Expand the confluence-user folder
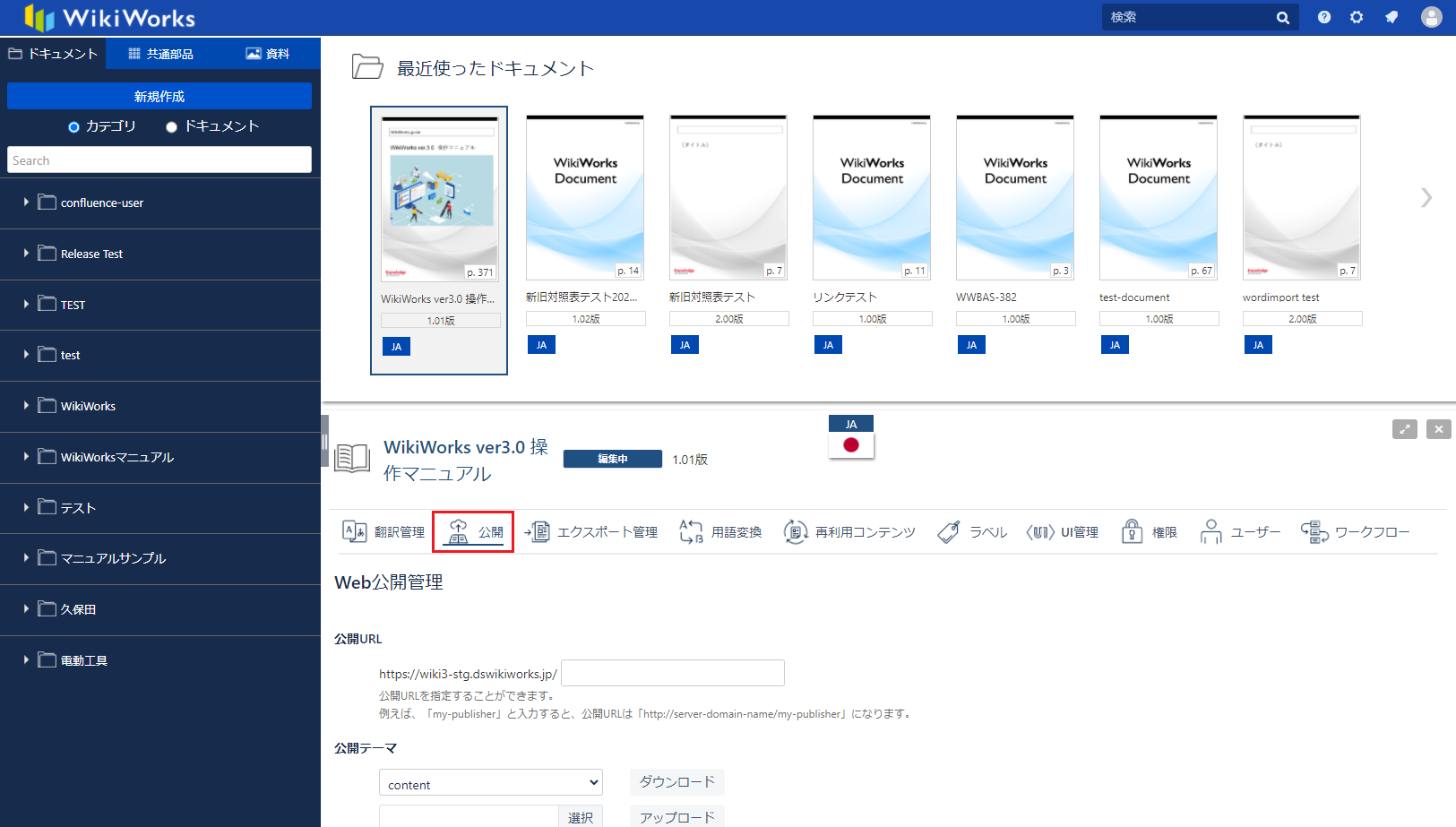This screenshot has width=1456, height=827. click(26, 202)
